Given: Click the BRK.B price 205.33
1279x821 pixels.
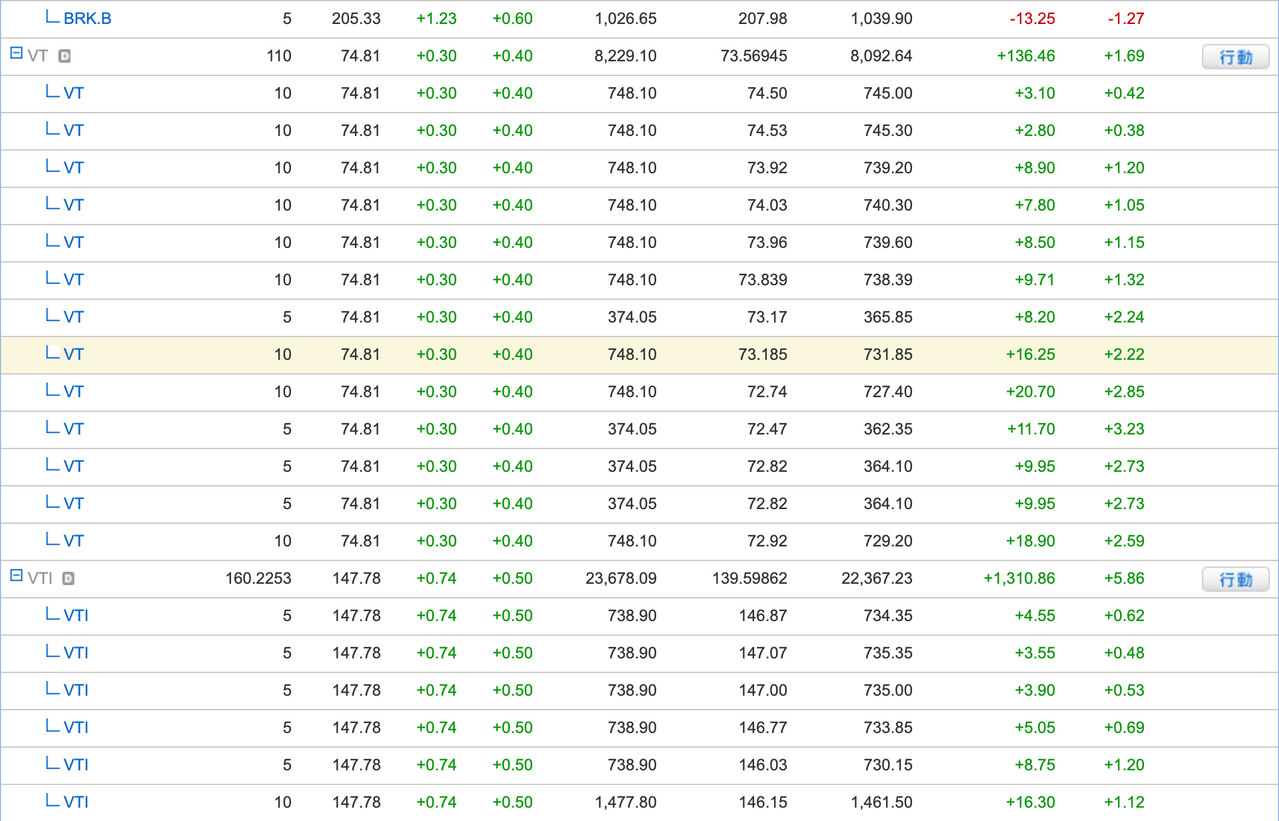Looking at the screenshot, I should [x=356, y=19].
